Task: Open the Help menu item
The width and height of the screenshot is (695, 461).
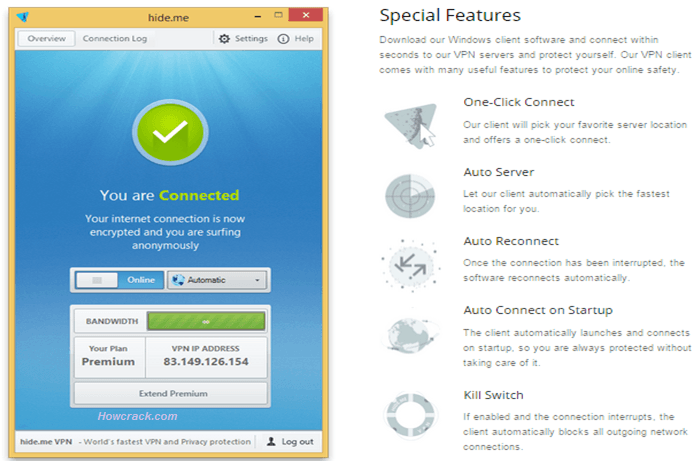Action: click(304, 39)
